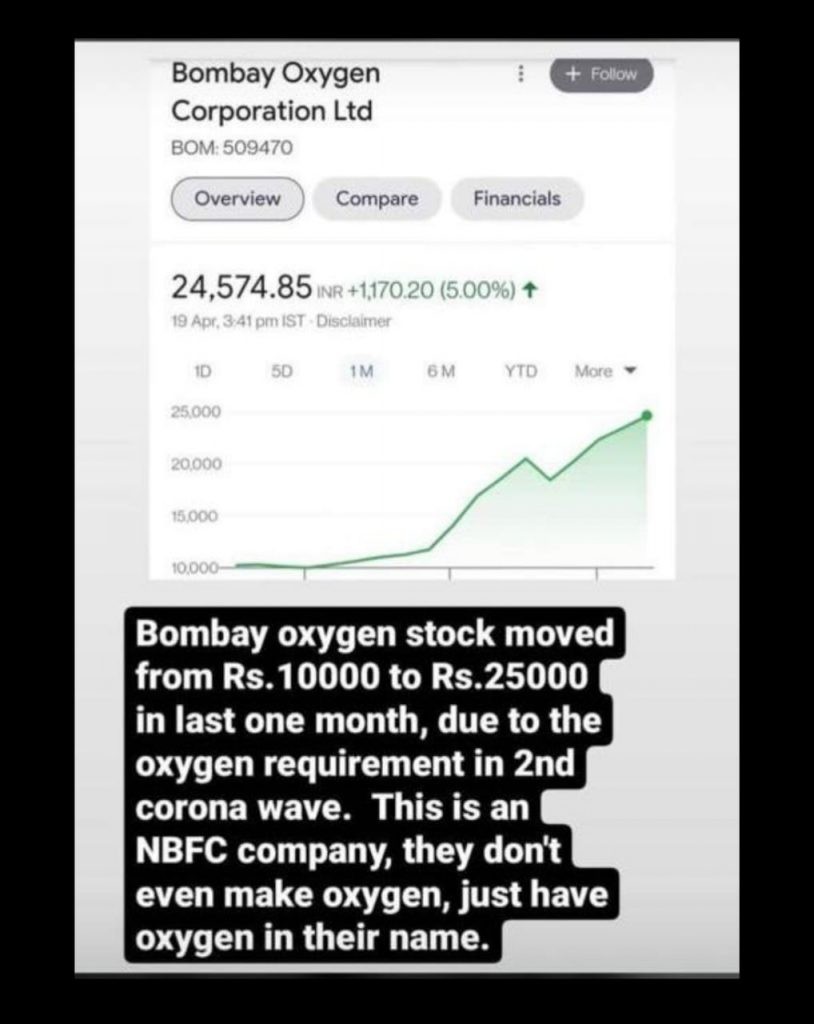Screen dimensions: 814x1024
Task: Switch chart to 6M range
Action: point(441,372)
